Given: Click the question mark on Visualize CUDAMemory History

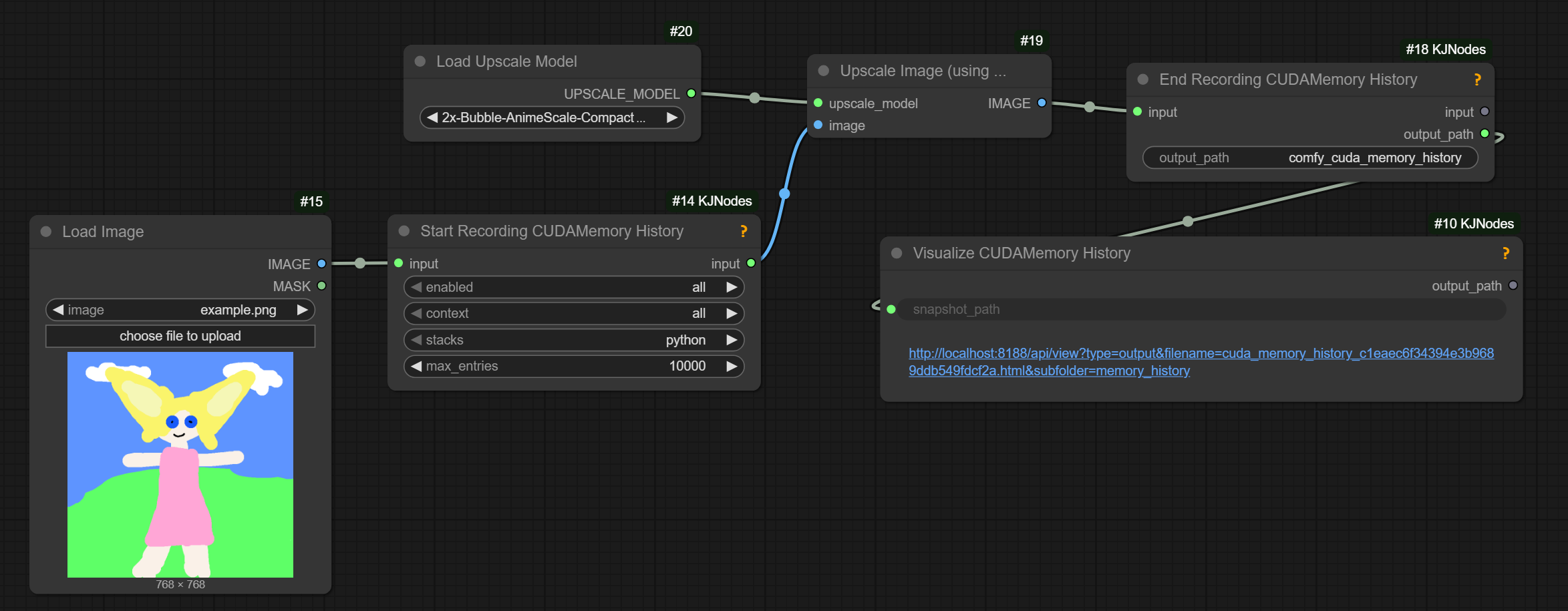Looking at the screenshot, I should 1505,253.
